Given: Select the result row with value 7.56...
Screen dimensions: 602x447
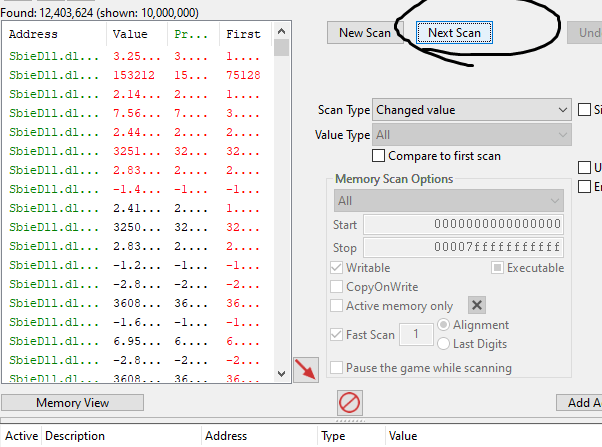Looking at the screenshot, I should pyautogui.click(x=138, y=113).
